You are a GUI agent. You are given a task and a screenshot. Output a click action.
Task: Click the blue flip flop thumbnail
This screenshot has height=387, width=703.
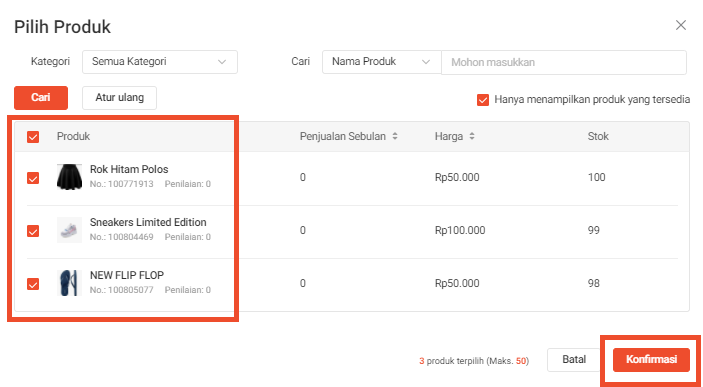tap(69, 283)
